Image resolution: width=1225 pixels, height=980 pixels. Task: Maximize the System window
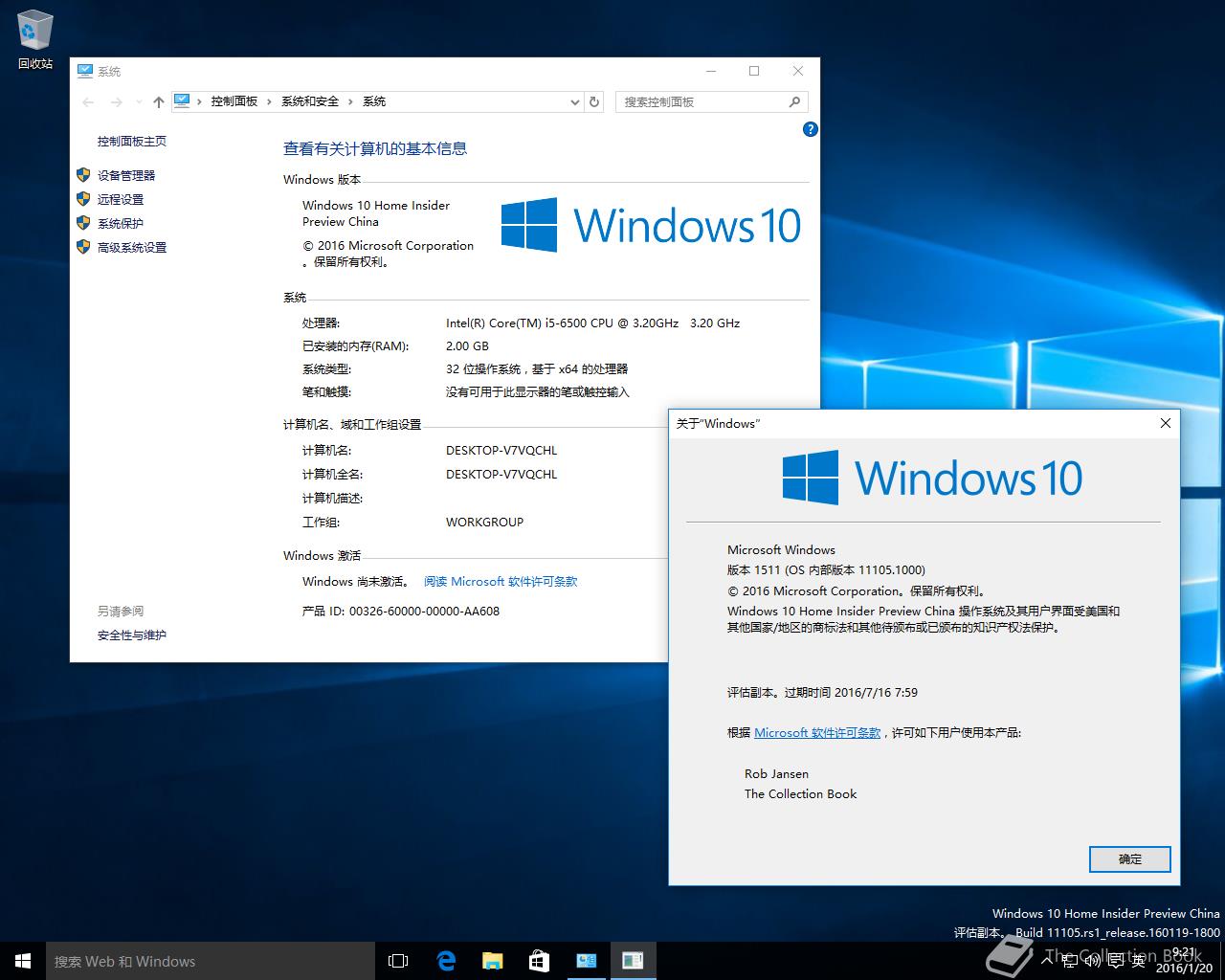[x=754, y=71]
